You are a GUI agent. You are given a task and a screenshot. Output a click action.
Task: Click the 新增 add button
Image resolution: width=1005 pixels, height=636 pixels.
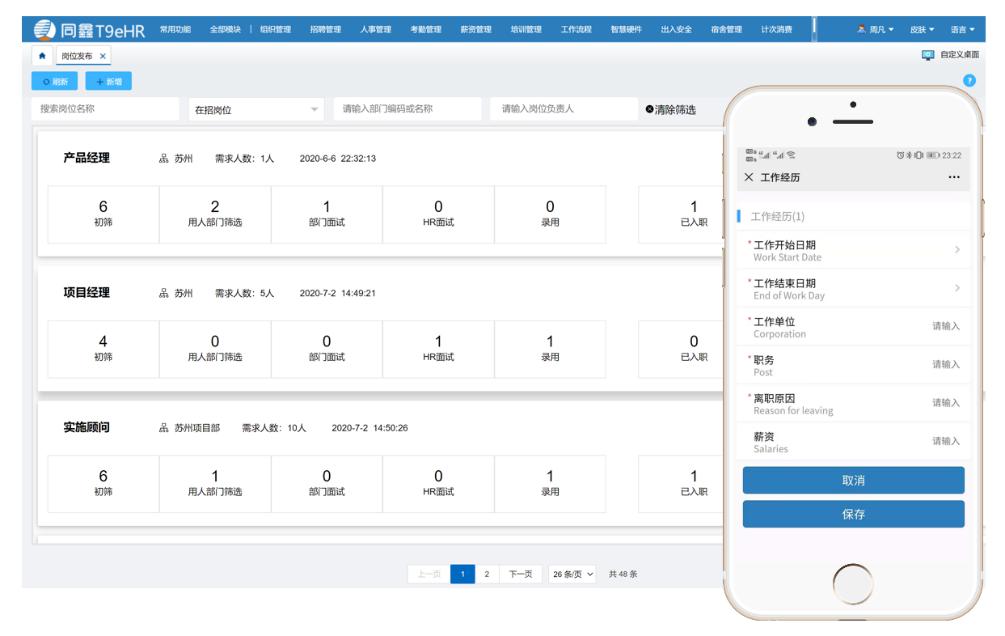coord(108,80)
